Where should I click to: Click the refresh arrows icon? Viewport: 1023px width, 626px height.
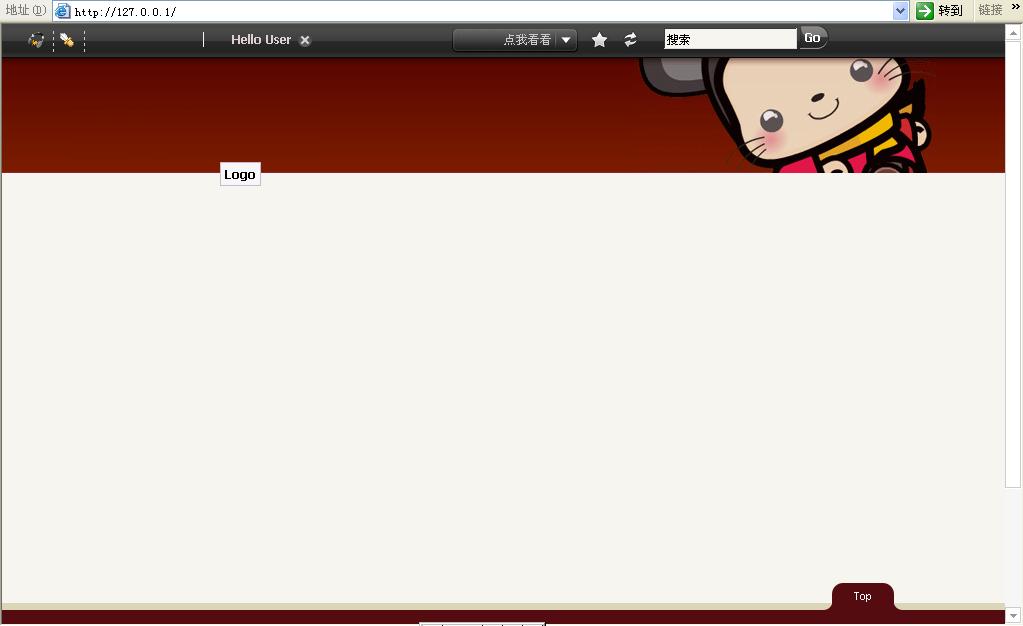coord(630,40)
